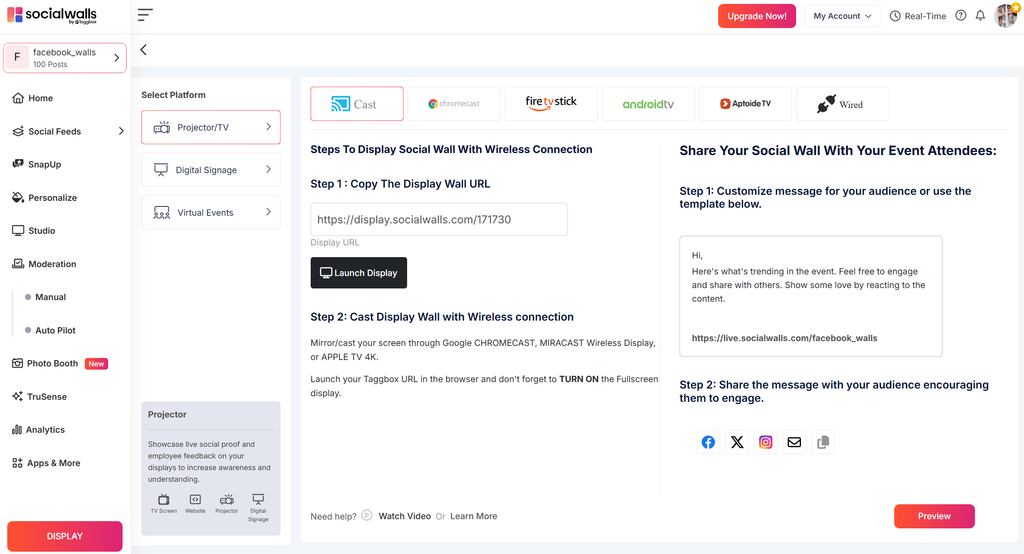
Task: Click the Upgrade Now! button
Action: (757, 16)
